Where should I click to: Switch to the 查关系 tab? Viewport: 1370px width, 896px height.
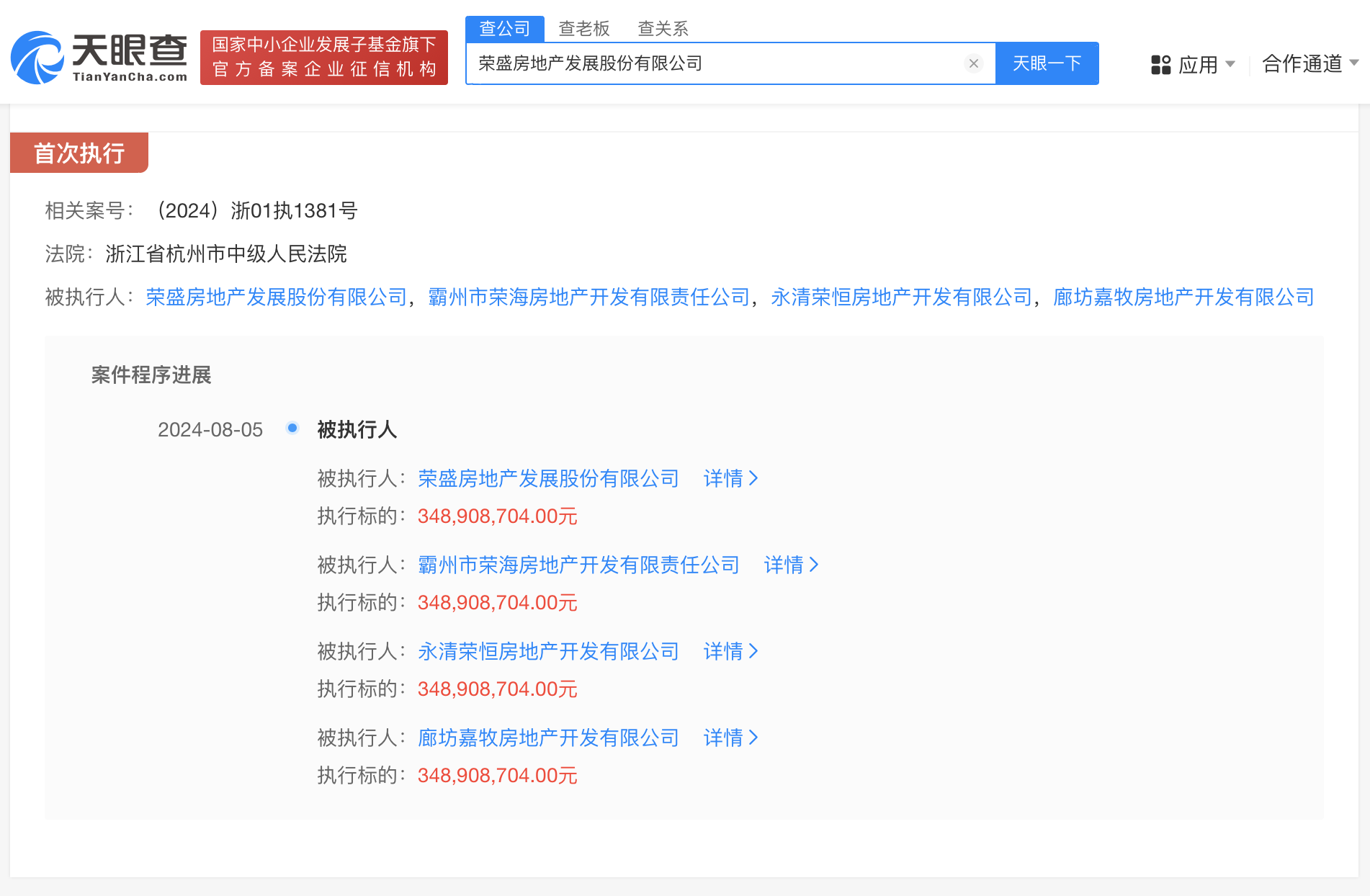(x=662, y=28)
